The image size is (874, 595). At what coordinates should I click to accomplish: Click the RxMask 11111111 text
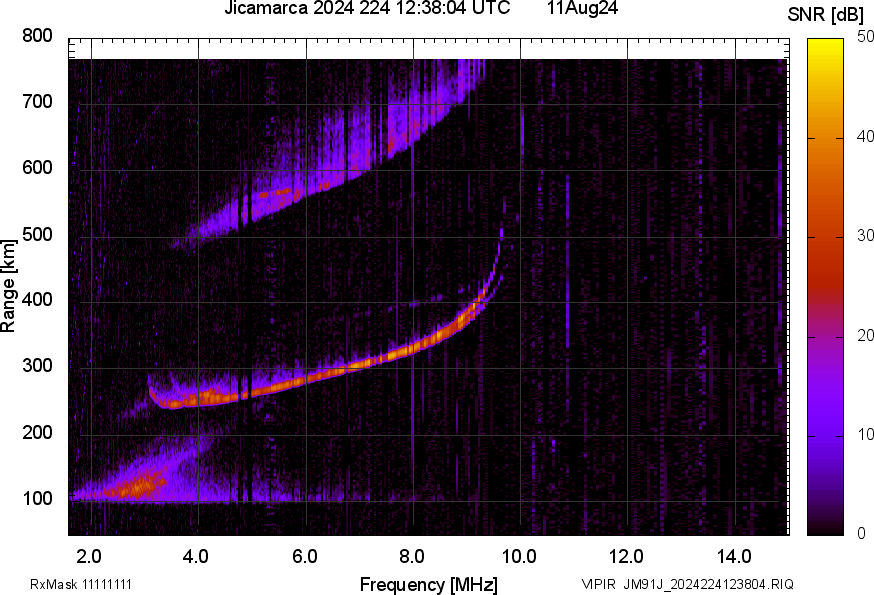81,584
